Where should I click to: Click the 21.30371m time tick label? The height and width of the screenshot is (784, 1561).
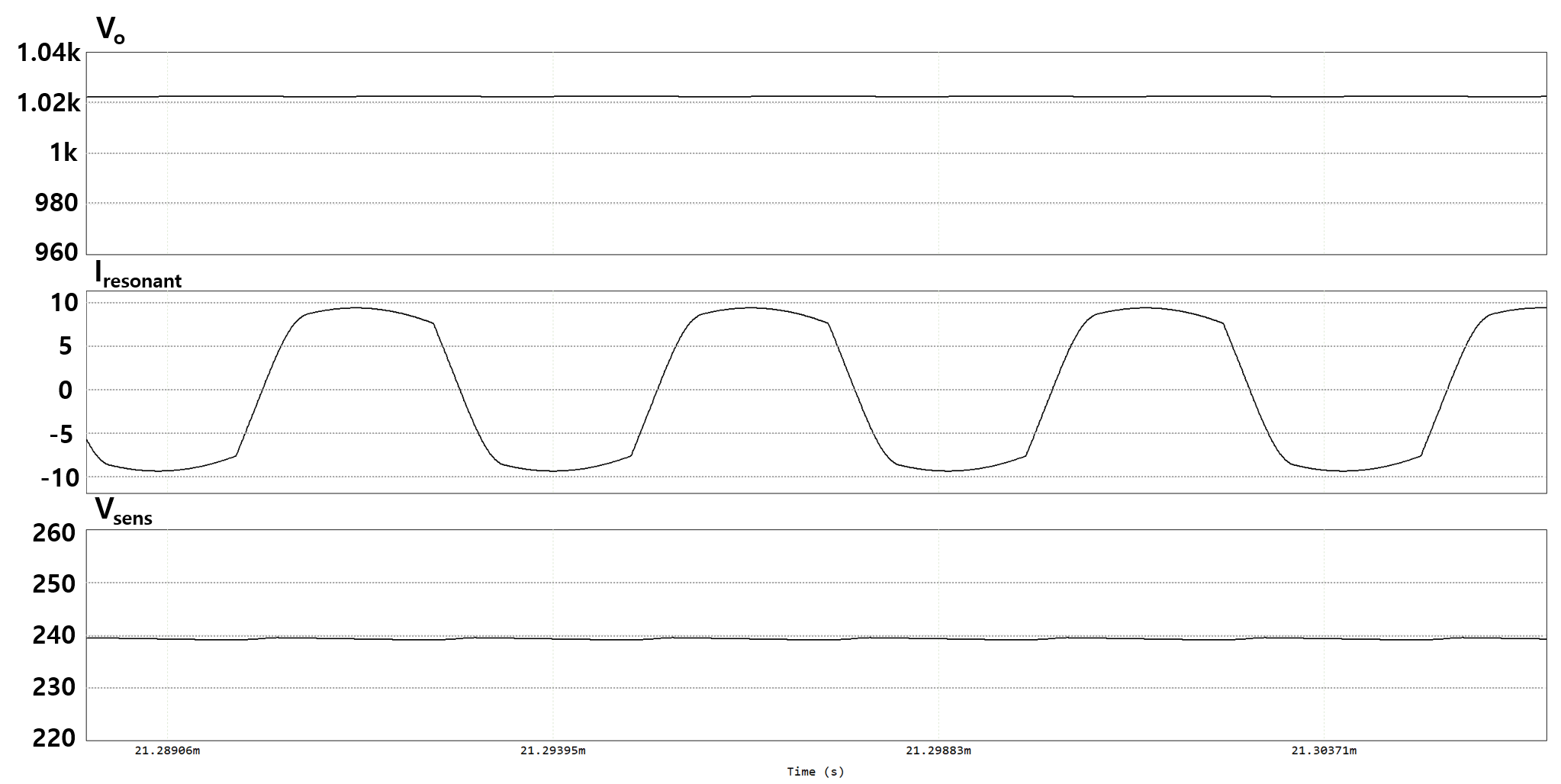tap(1324, 750)
